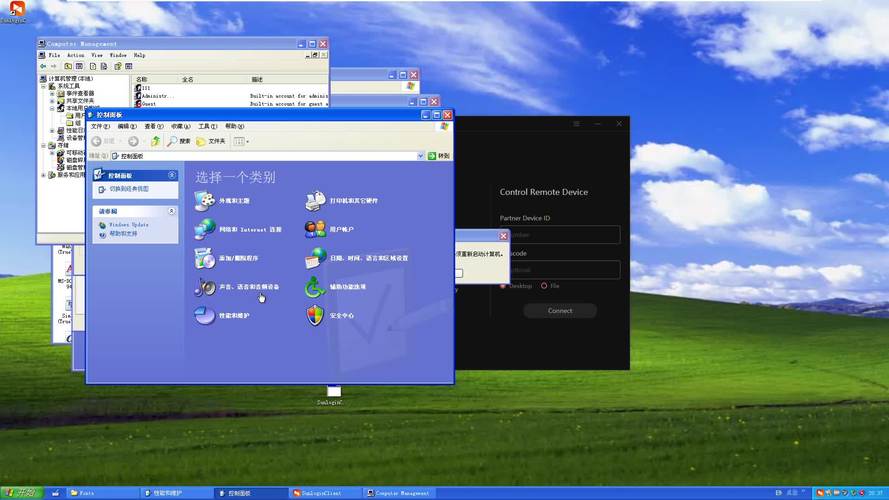This screenshot has height=500, width=889.
Task: Click the Folders button in Control Panel toolbar
Action: [x=211, y=141]
